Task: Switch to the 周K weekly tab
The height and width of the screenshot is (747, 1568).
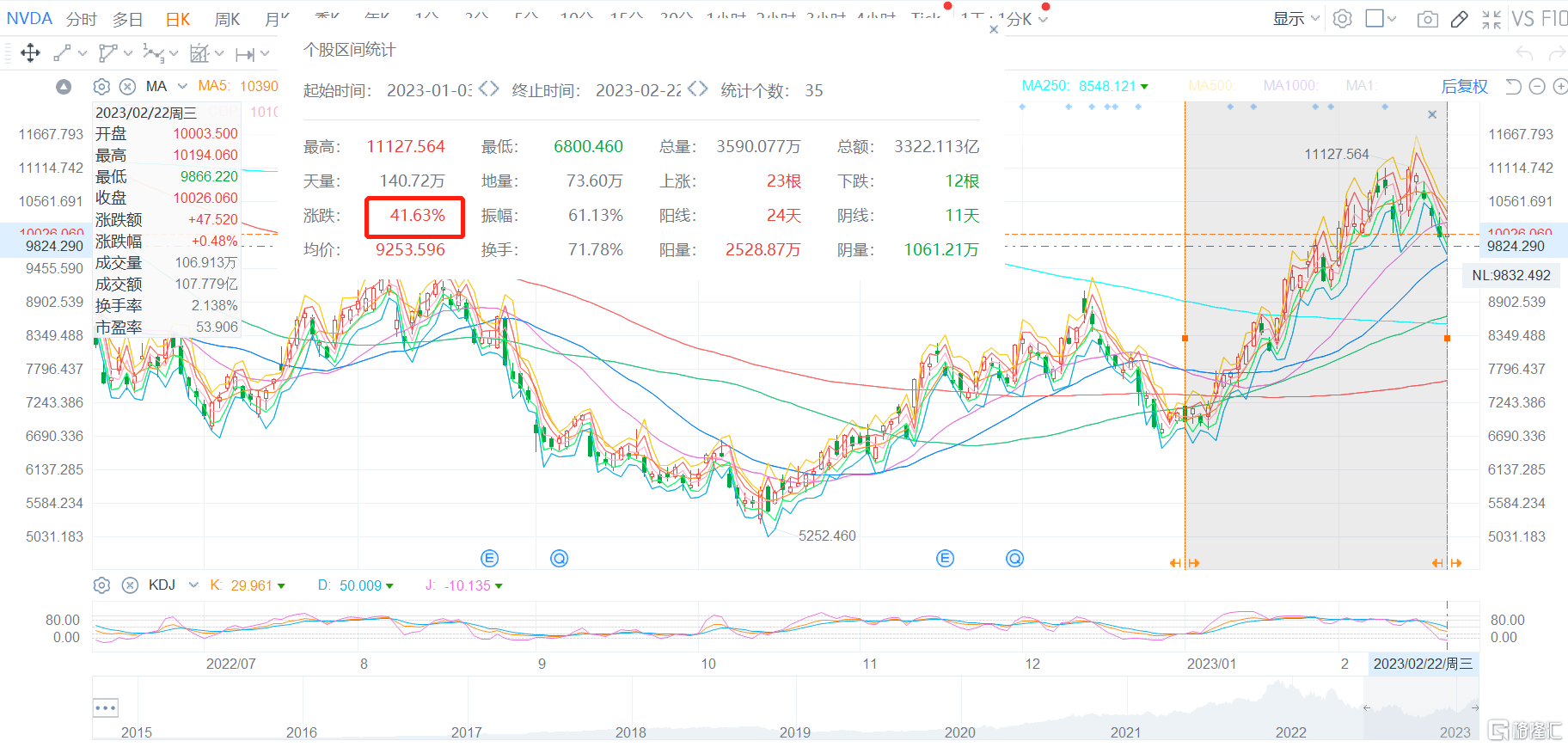Action: pyautogui.click(x=227, y=19)
